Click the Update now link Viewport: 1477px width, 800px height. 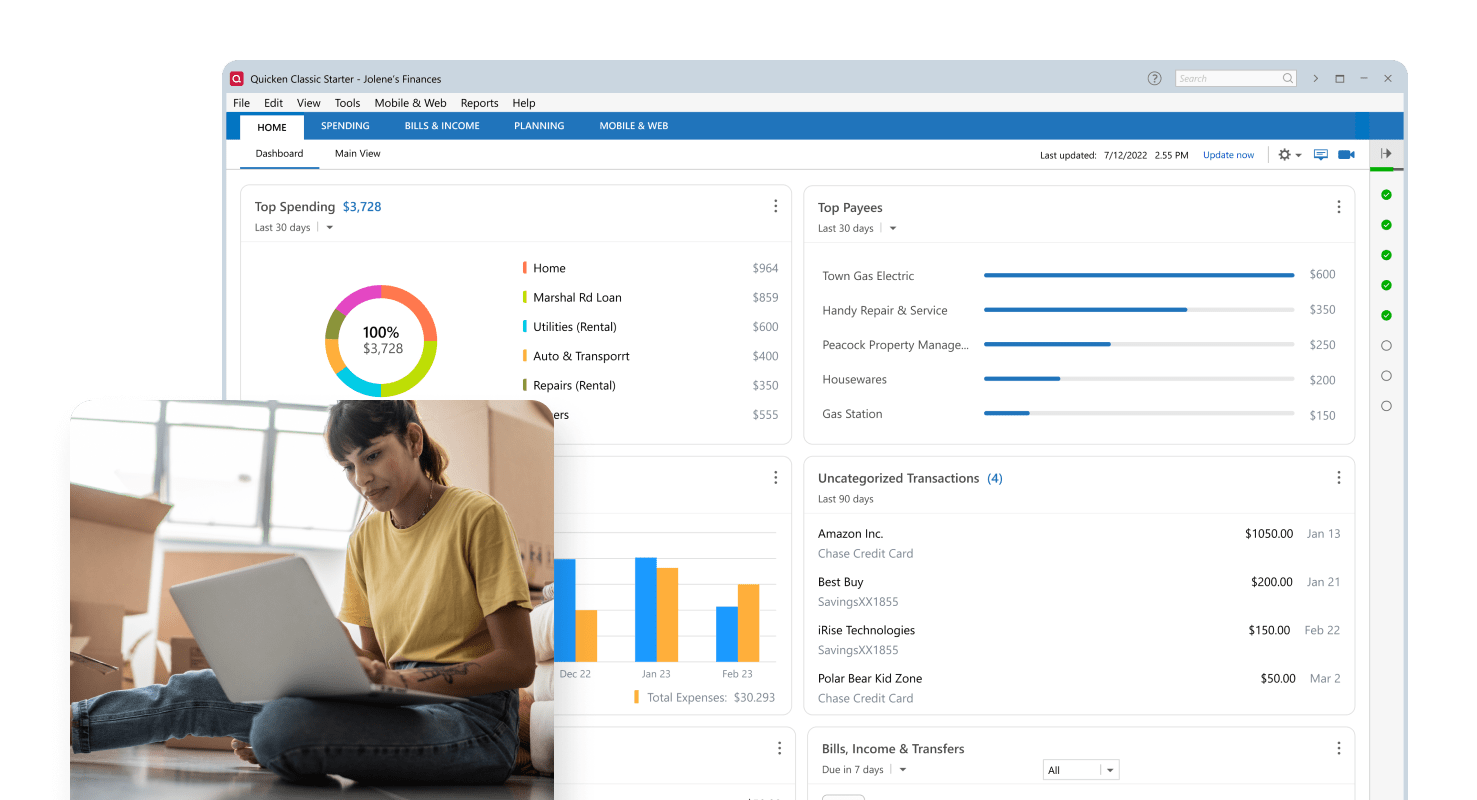point(1228,154)
